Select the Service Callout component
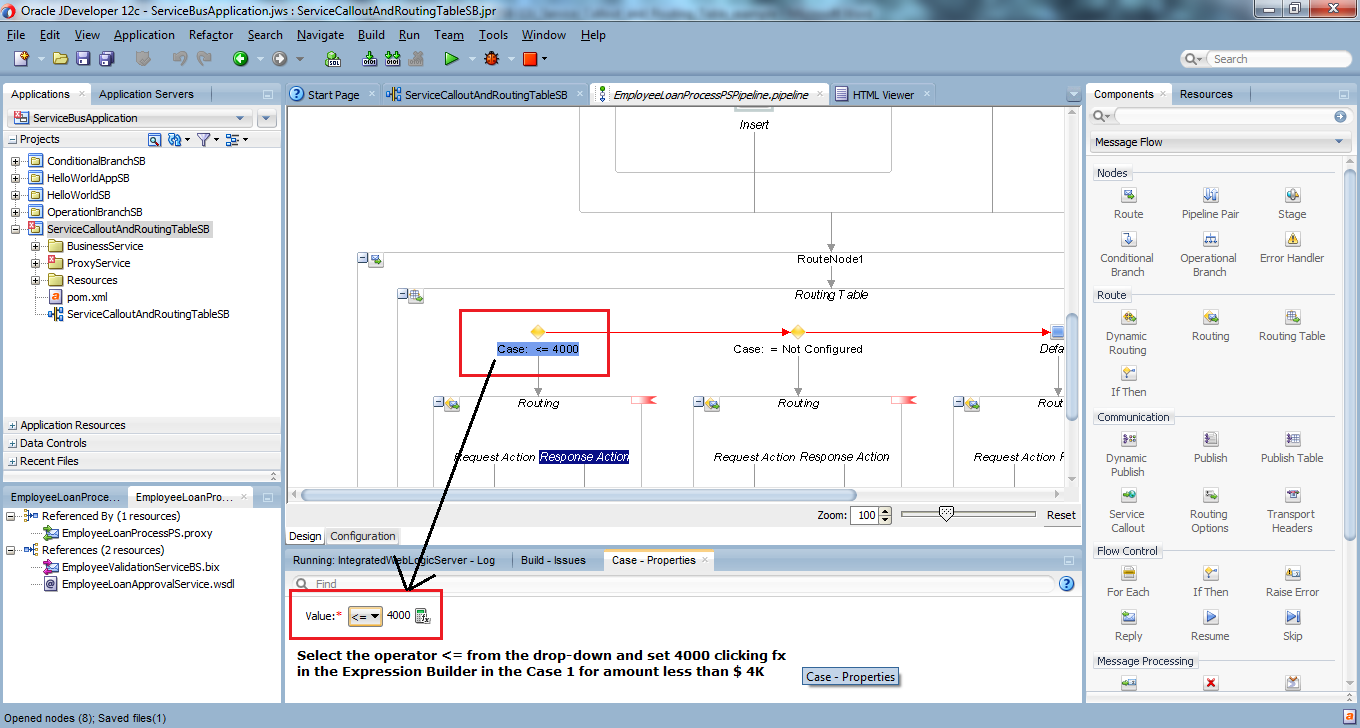This screenshot has height=728, width=1360. (x=1128, y=510)
